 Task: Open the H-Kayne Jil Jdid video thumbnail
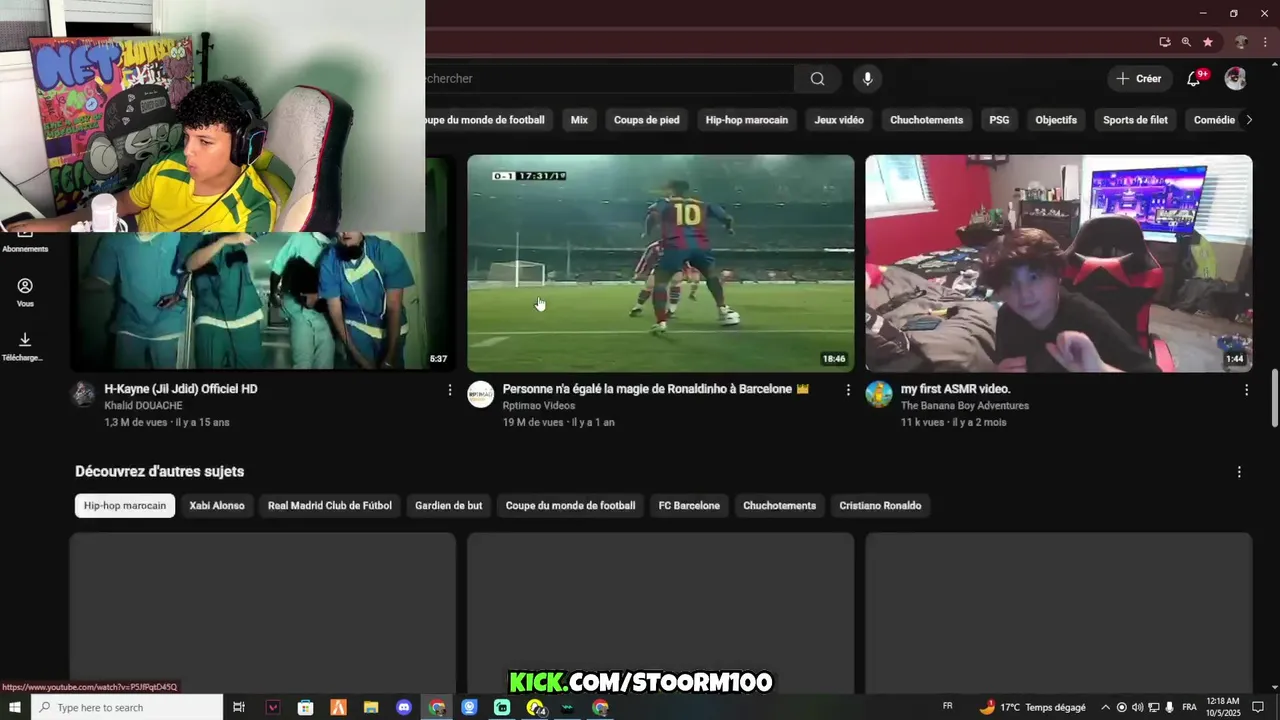point(263,300)
